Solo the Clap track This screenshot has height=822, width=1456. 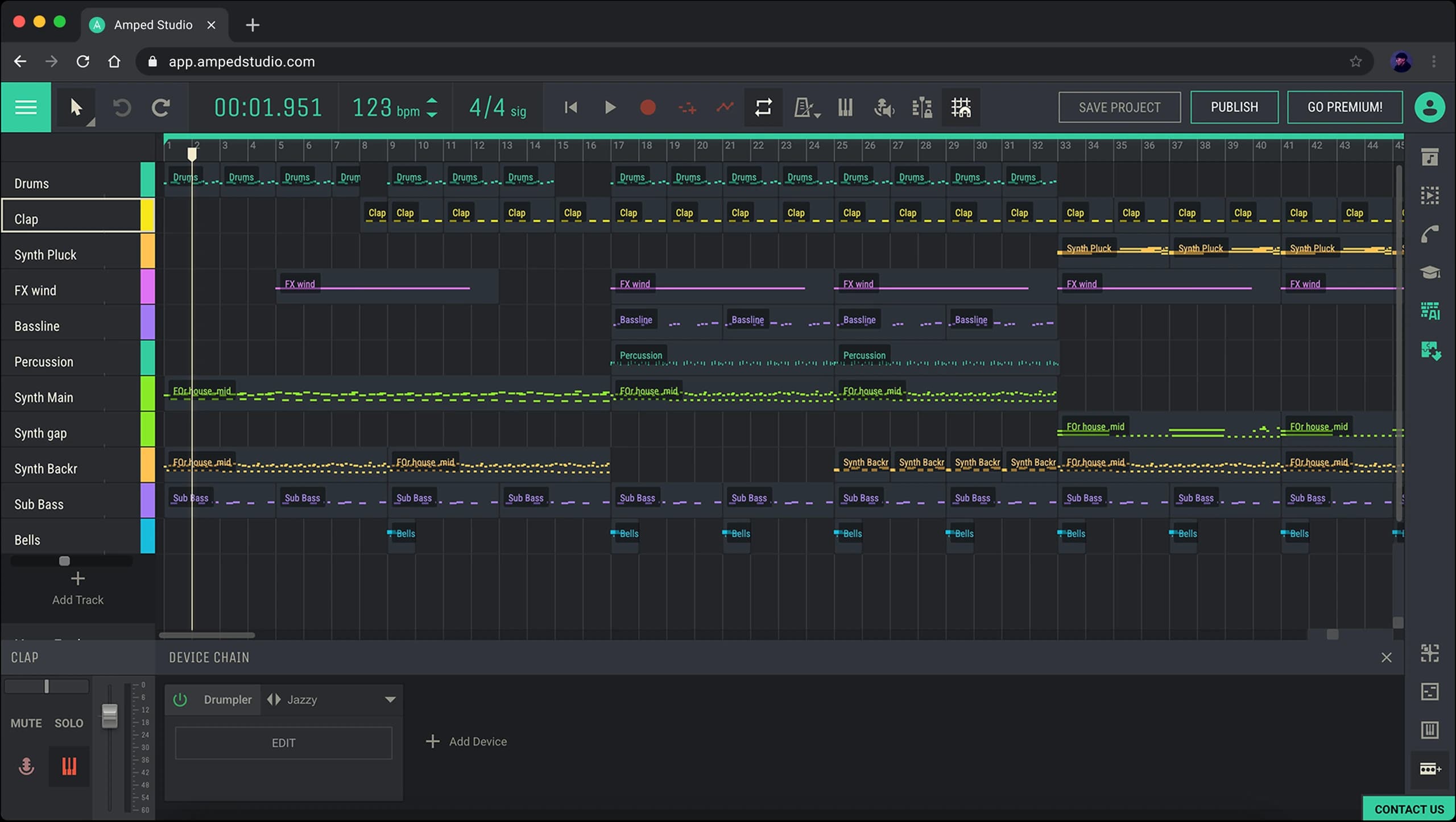[x=68, y=723]
